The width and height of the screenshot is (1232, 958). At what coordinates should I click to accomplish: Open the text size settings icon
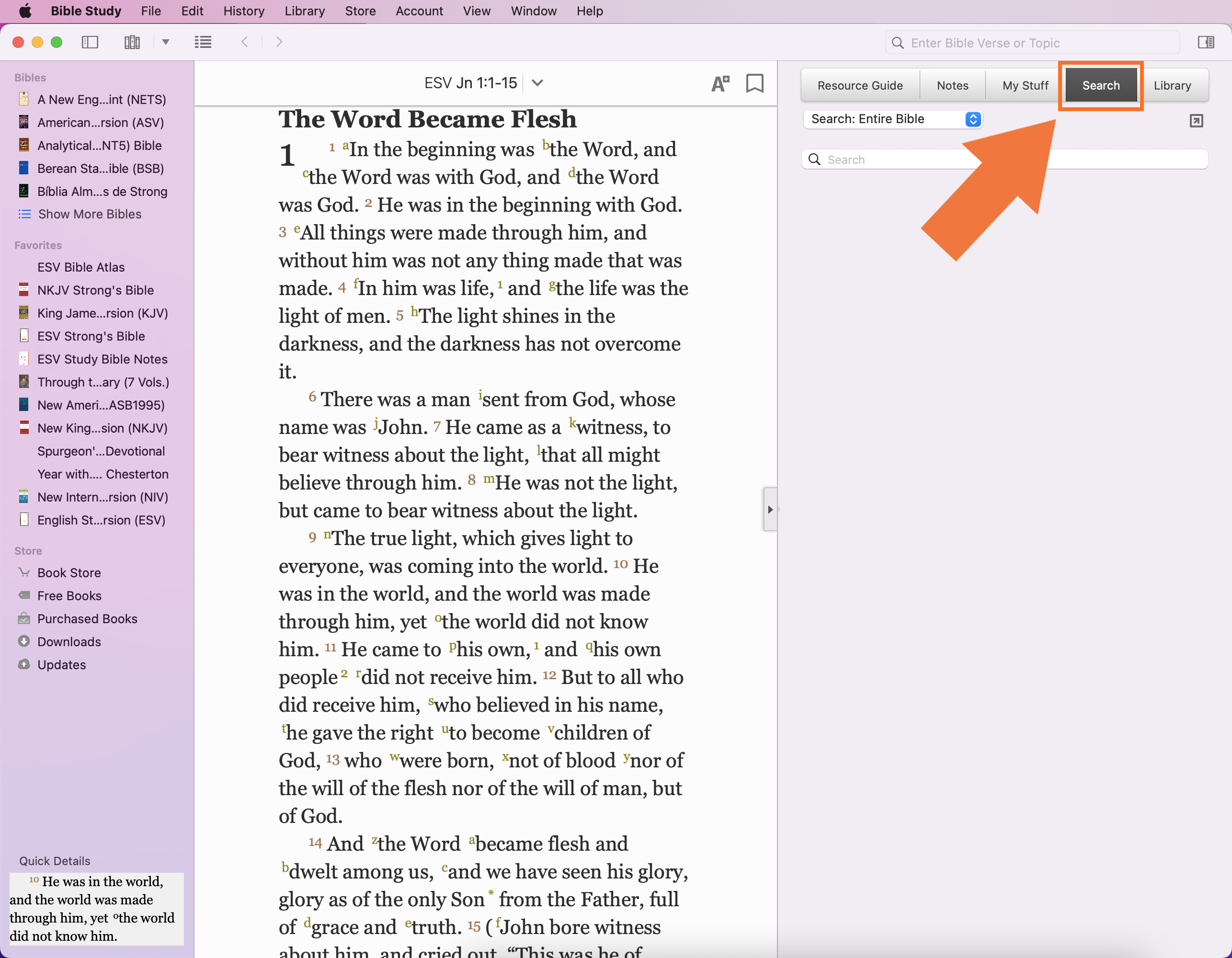coord(720,83)
